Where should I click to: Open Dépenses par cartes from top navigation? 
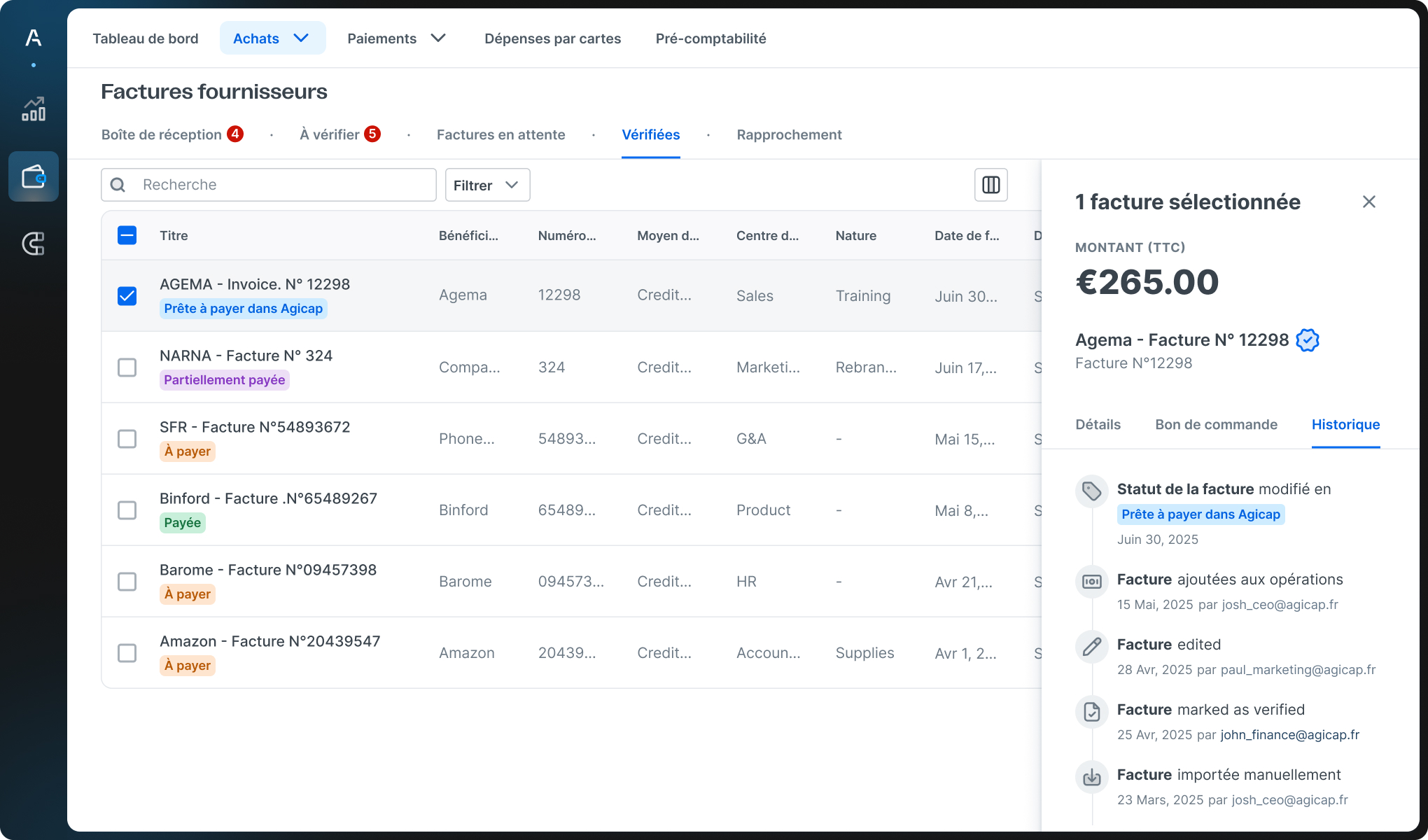click(x=552, y=38)
